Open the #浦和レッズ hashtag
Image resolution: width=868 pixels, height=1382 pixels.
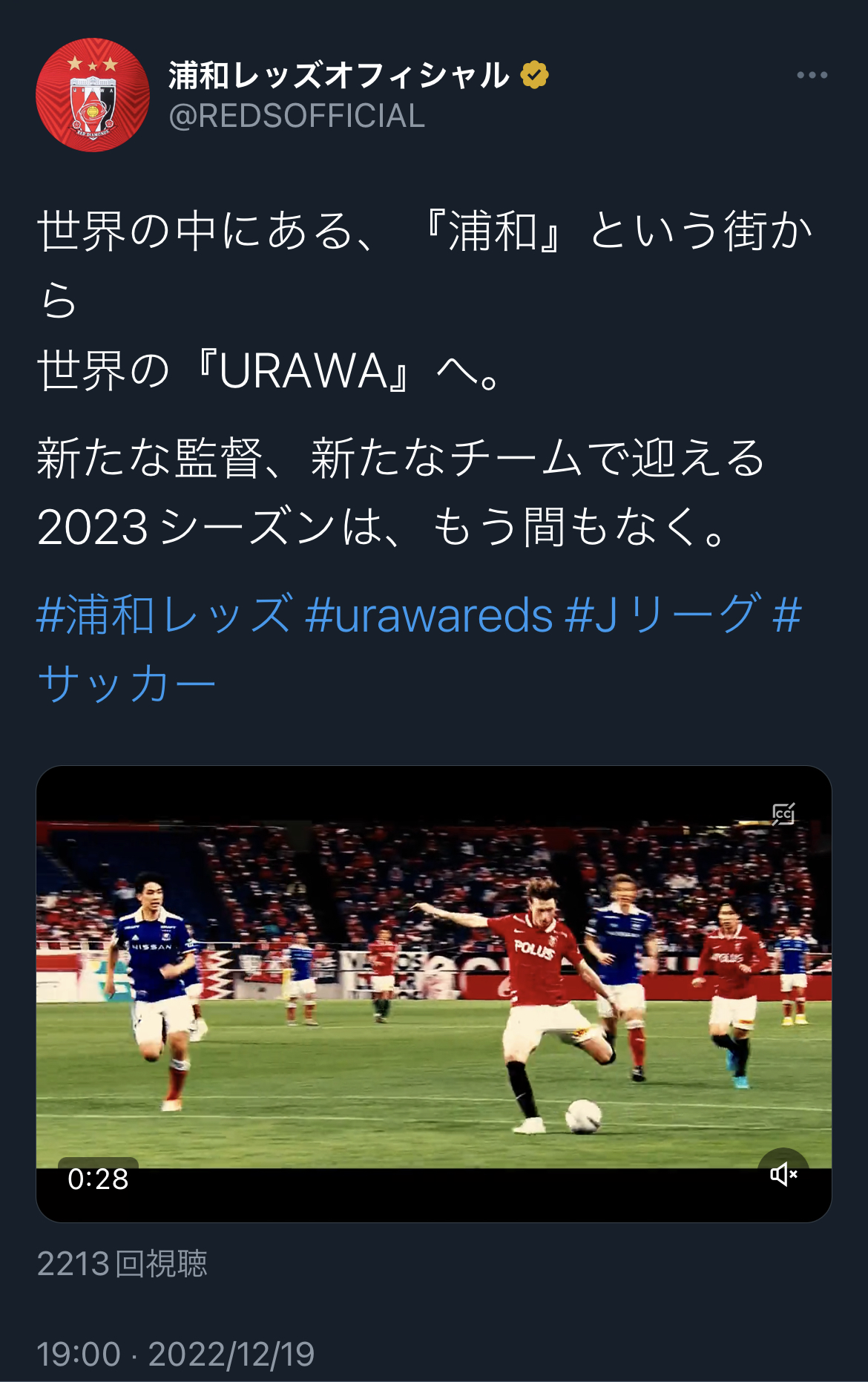[x=165, y=615]
